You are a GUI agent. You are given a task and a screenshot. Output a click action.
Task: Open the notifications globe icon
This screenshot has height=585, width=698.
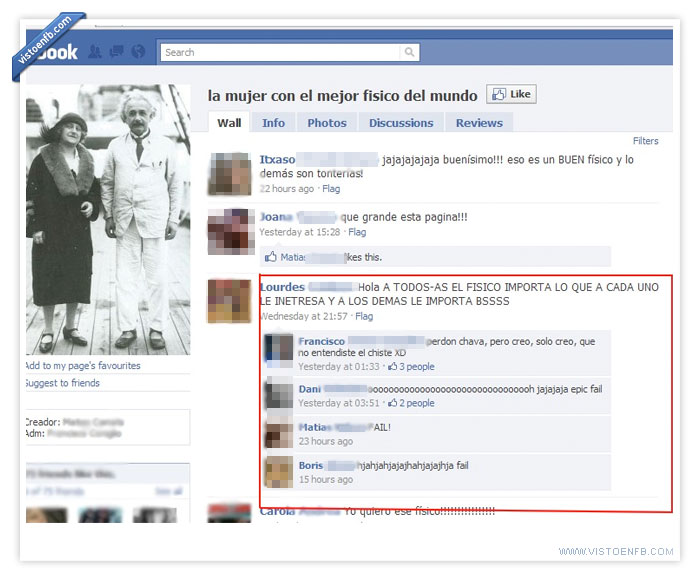[x=138, y=52]
